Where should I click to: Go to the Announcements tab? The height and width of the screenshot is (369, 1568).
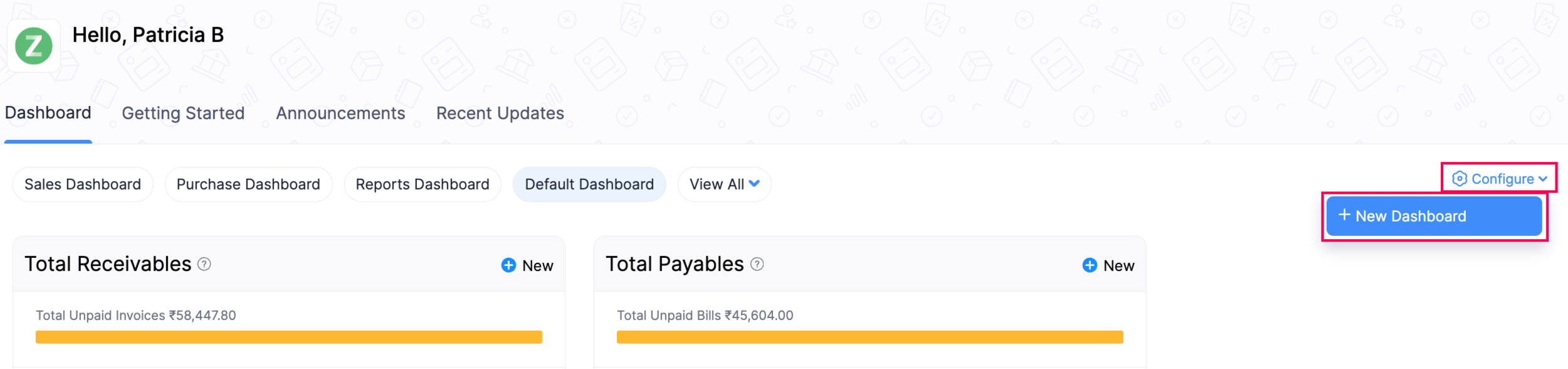[340, 113]
